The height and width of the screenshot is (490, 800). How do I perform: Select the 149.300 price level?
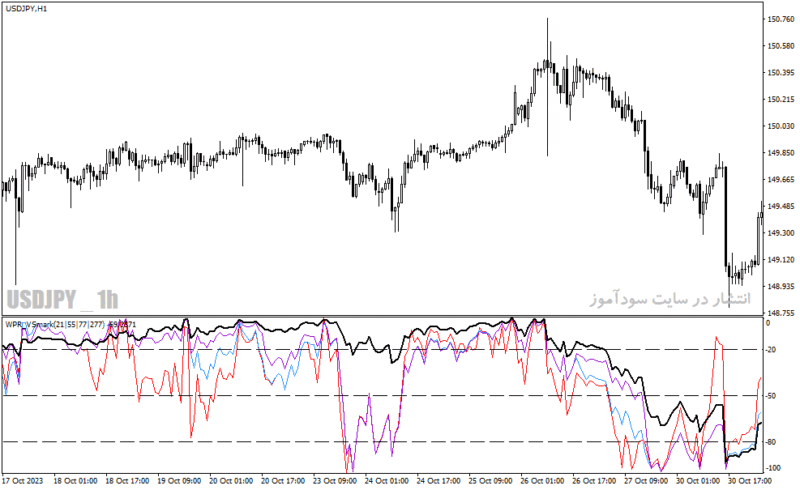(x=781, y=233)
